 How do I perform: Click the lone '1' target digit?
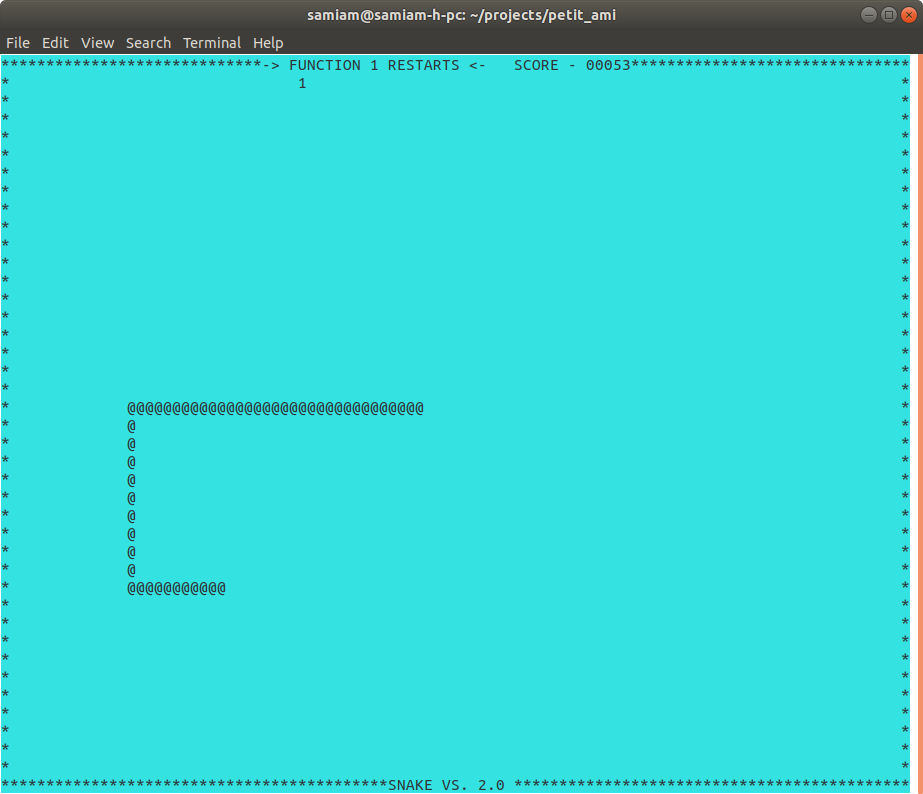[302, 84]
